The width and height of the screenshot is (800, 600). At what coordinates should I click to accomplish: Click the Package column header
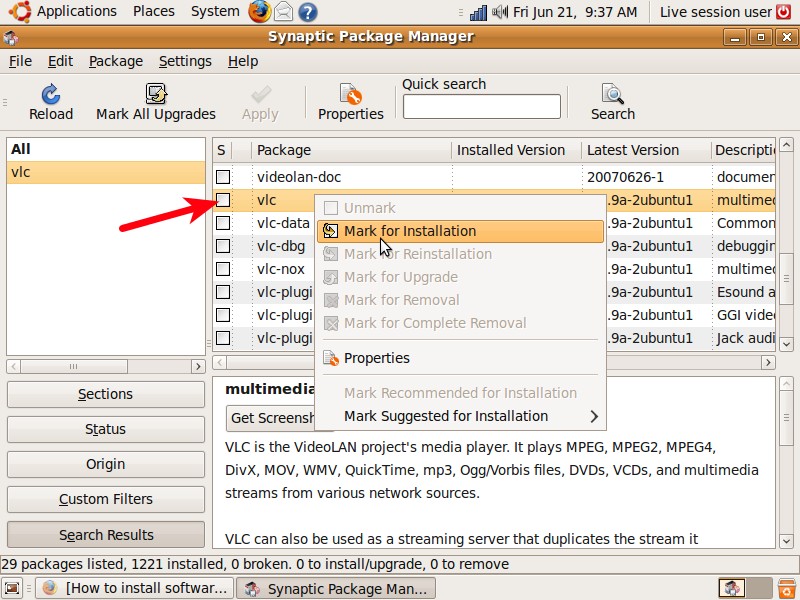point(351,150)
